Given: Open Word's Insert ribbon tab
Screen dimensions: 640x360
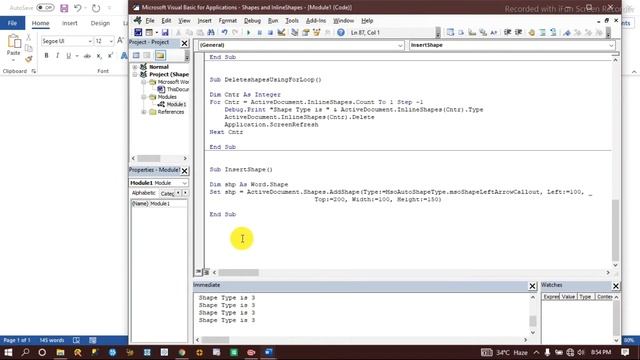Looking at the screenshot, I should pyautogui.click(x=70, y=23).
